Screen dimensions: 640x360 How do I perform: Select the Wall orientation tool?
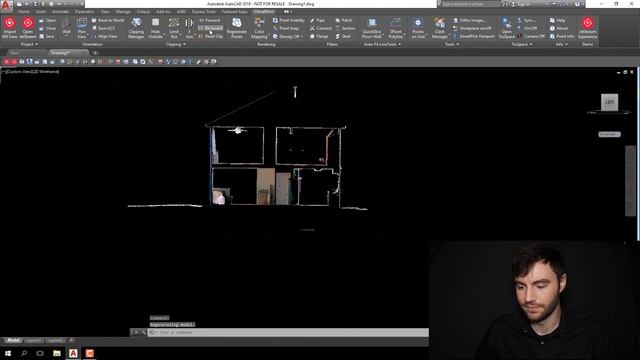tap(66, 27)
